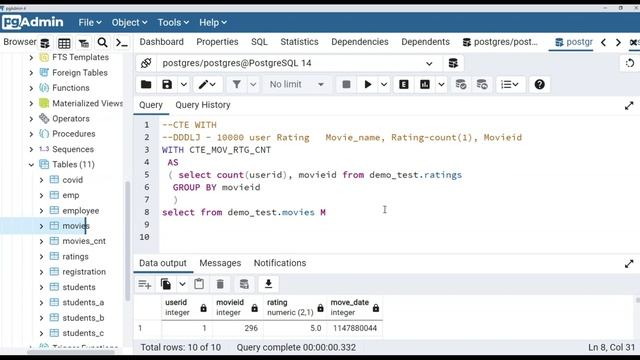This screenshot has height=360, width=640.
Task: Open the Macros list dropdown
Action: (510, 84)
